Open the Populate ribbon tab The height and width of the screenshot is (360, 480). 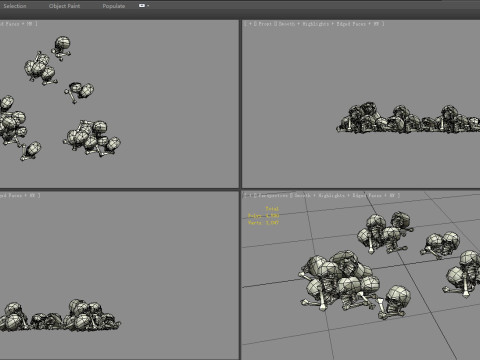point(114,6)
